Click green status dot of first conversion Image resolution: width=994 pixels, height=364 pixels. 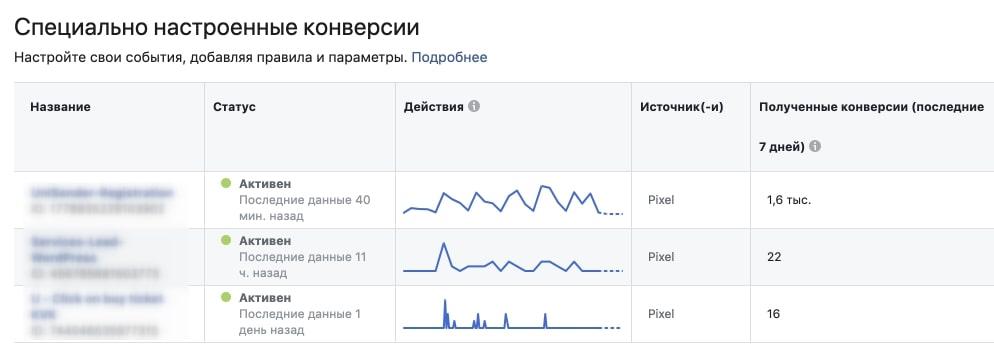(x=226, y=184)
